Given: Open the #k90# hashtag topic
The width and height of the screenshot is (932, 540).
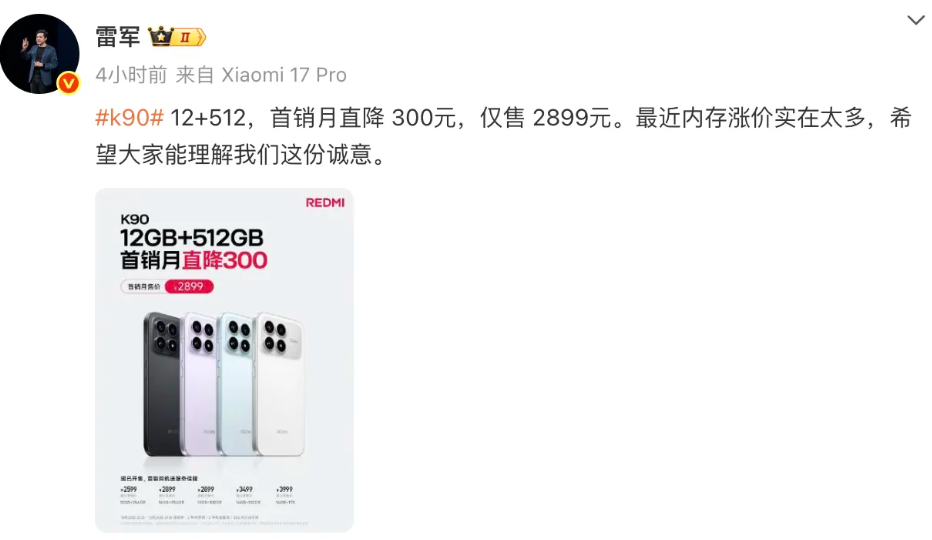Looking at the screenshot, I should [x=130, y=118].
